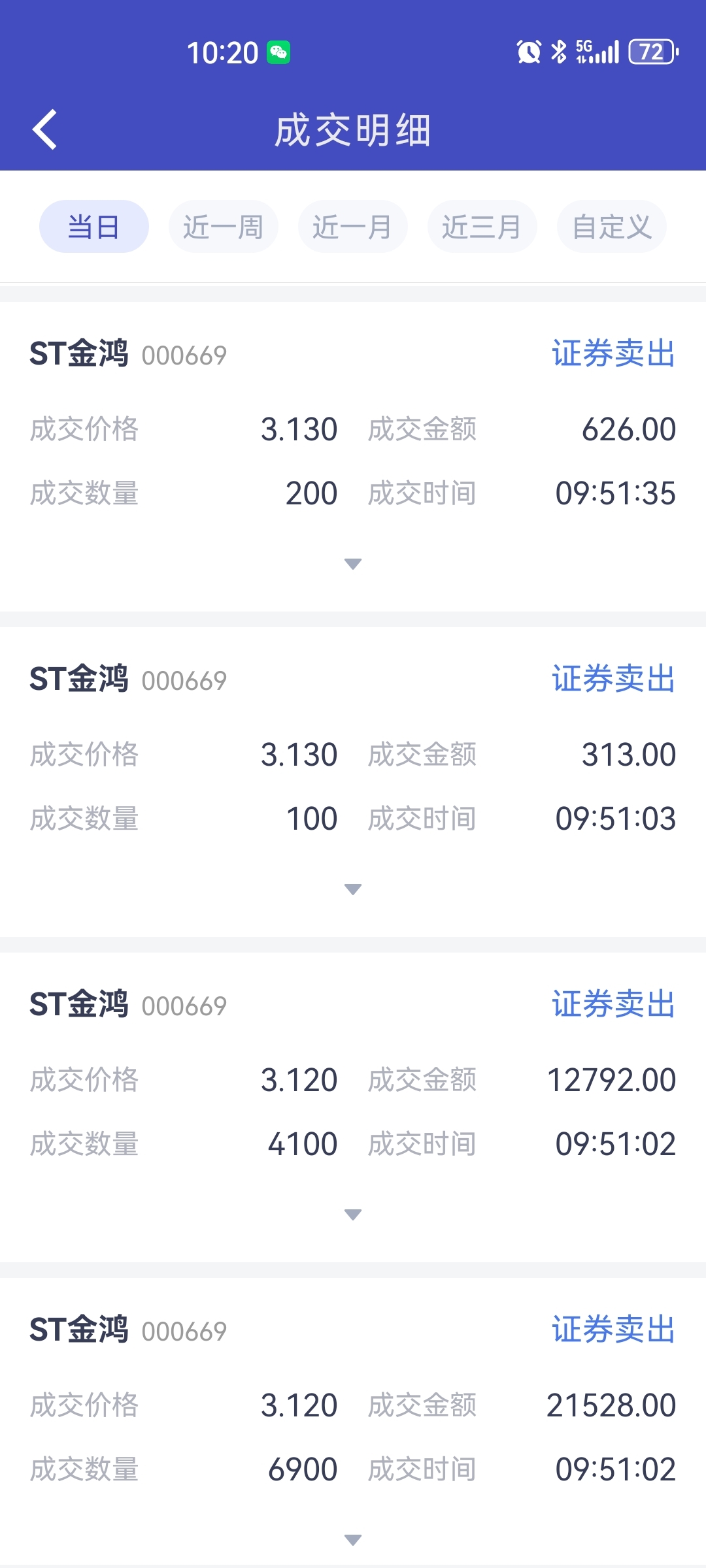Select the 当日 filter tab
Viewport: 706px width, 1568px height.
click(x=93, y=227)
